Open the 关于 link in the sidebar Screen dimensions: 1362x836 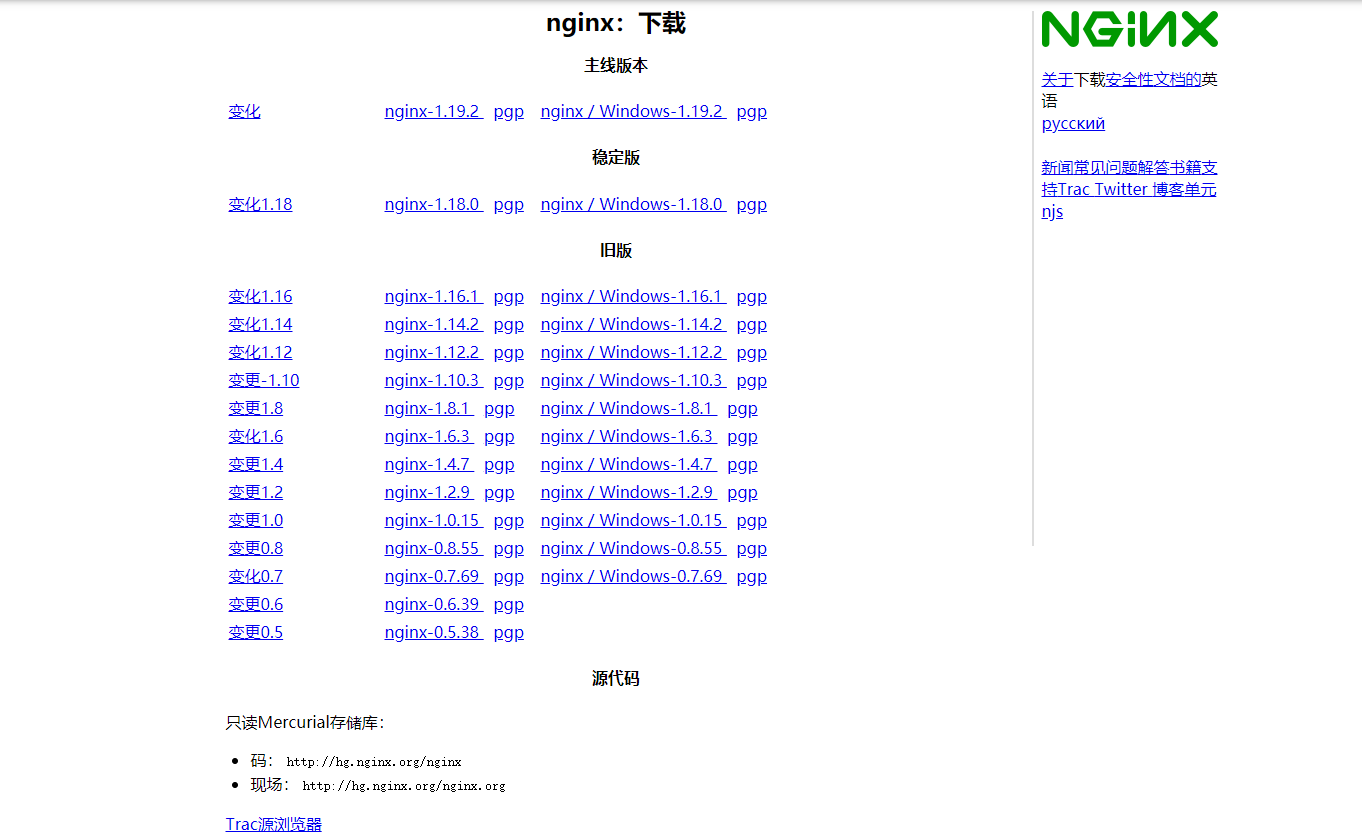[x=1057, y=79]
